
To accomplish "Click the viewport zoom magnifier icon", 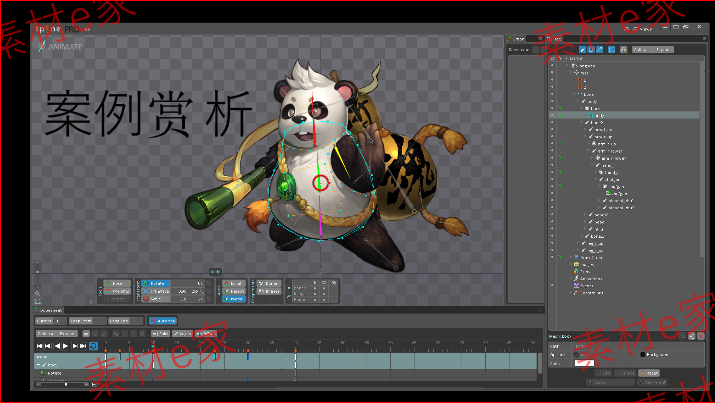I will [x=37, y=294].
